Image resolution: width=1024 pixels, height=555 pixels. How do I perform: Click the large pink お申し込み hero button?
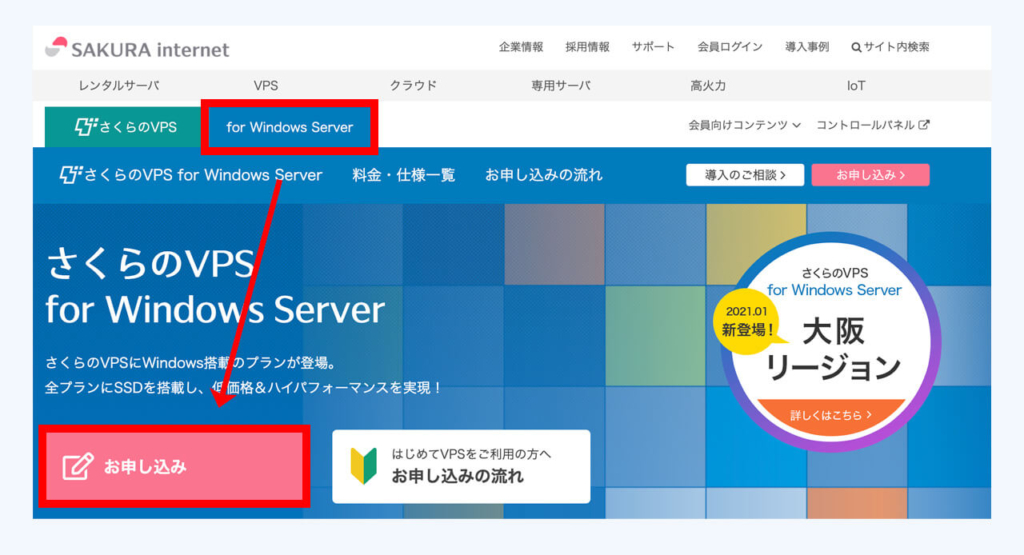174,466
